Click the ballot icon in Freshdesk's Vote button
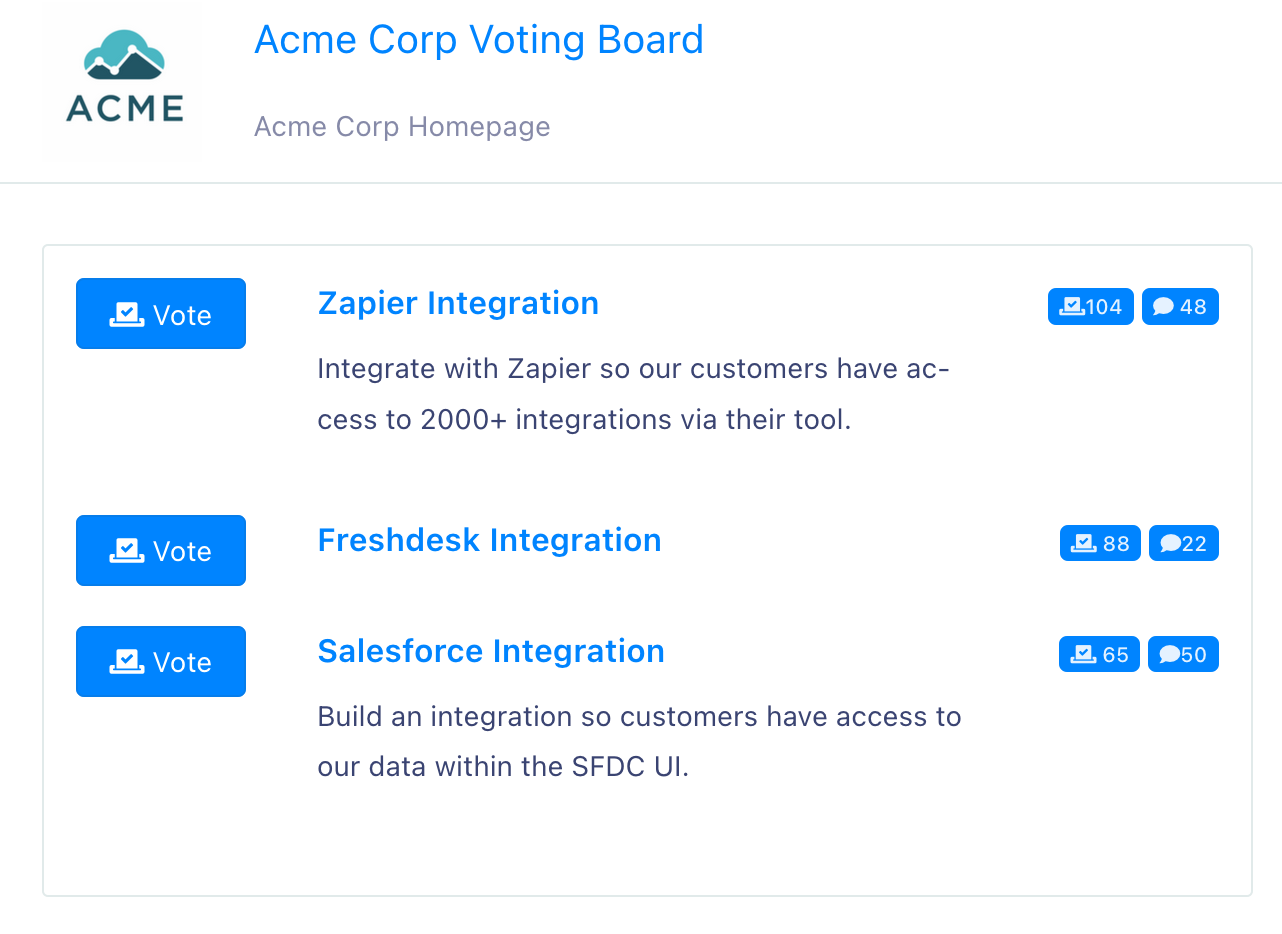 click(x=127, y=551)
